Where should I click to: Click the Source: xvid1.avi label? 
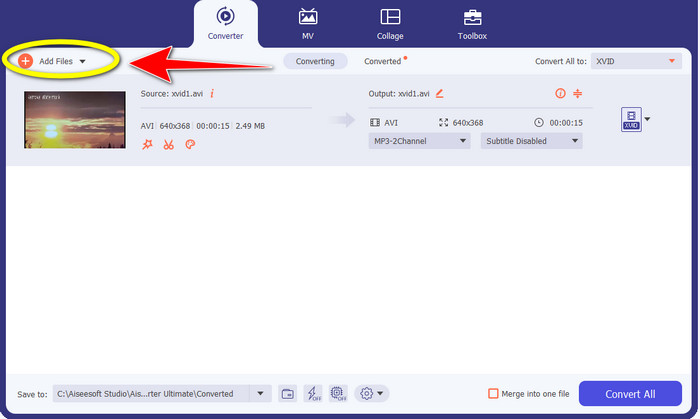(x=171, y=94)
